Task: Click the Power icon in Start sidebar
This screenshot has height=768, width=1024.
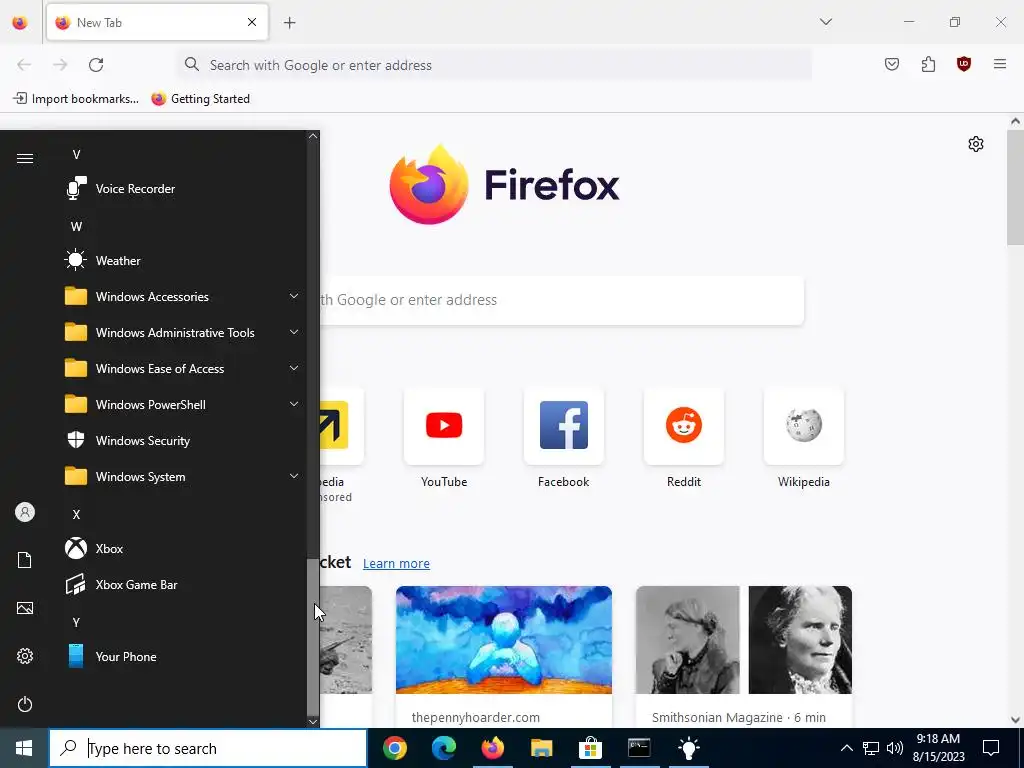Action: click(25, 704)
